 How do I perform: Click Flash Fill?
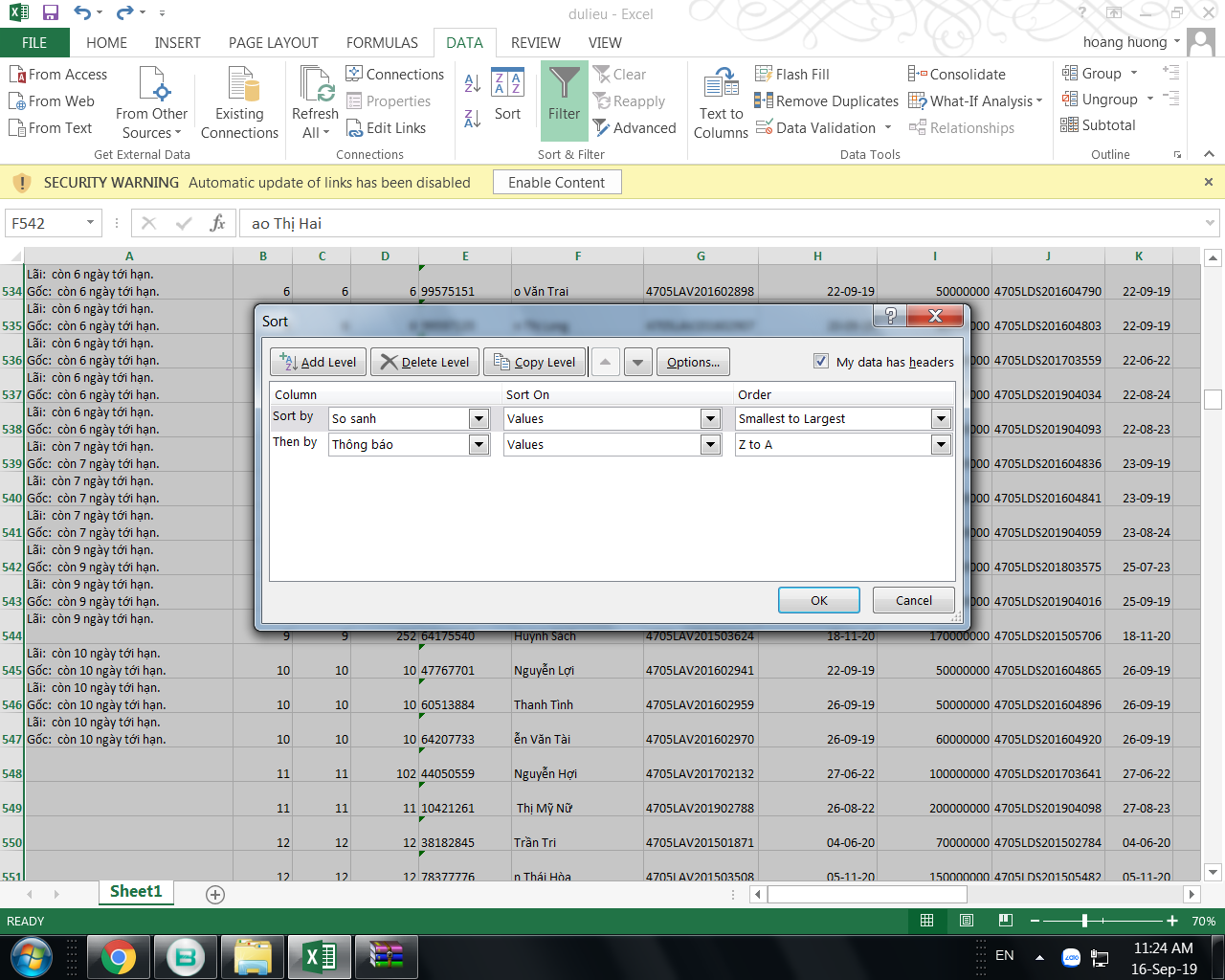coord(792,75)
